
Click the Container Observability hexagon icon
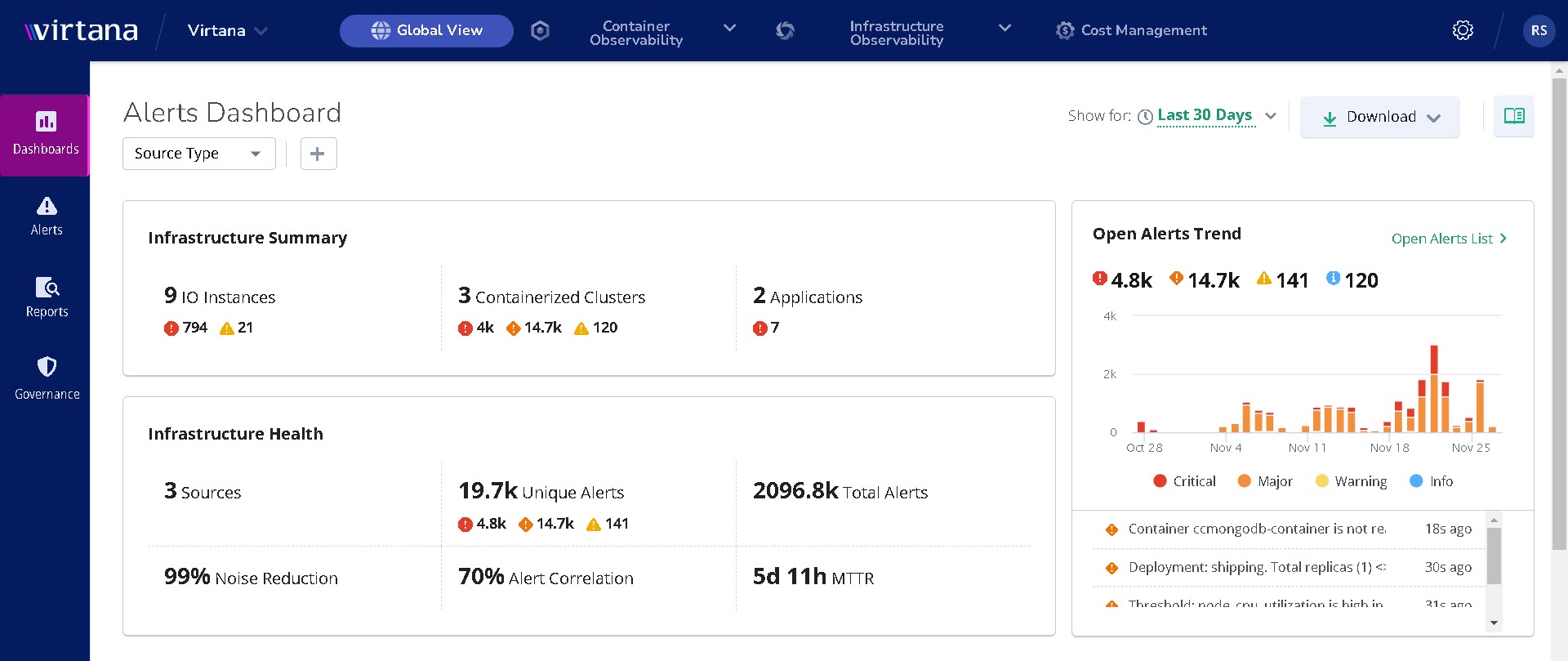pyautogui.click(x=540, y=31)
